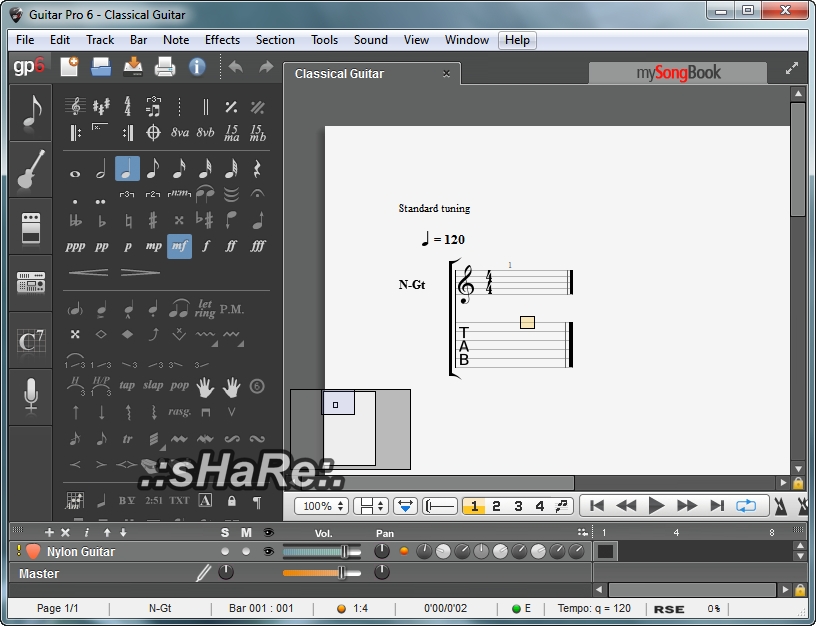Delete the track X button
The image size is (816, 626).
(65, 532)
